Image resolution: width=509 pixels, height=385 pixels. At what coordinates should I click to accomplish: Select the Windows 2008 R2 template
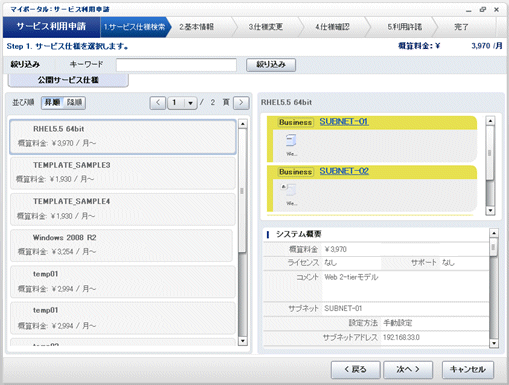(x=121, y=245)
